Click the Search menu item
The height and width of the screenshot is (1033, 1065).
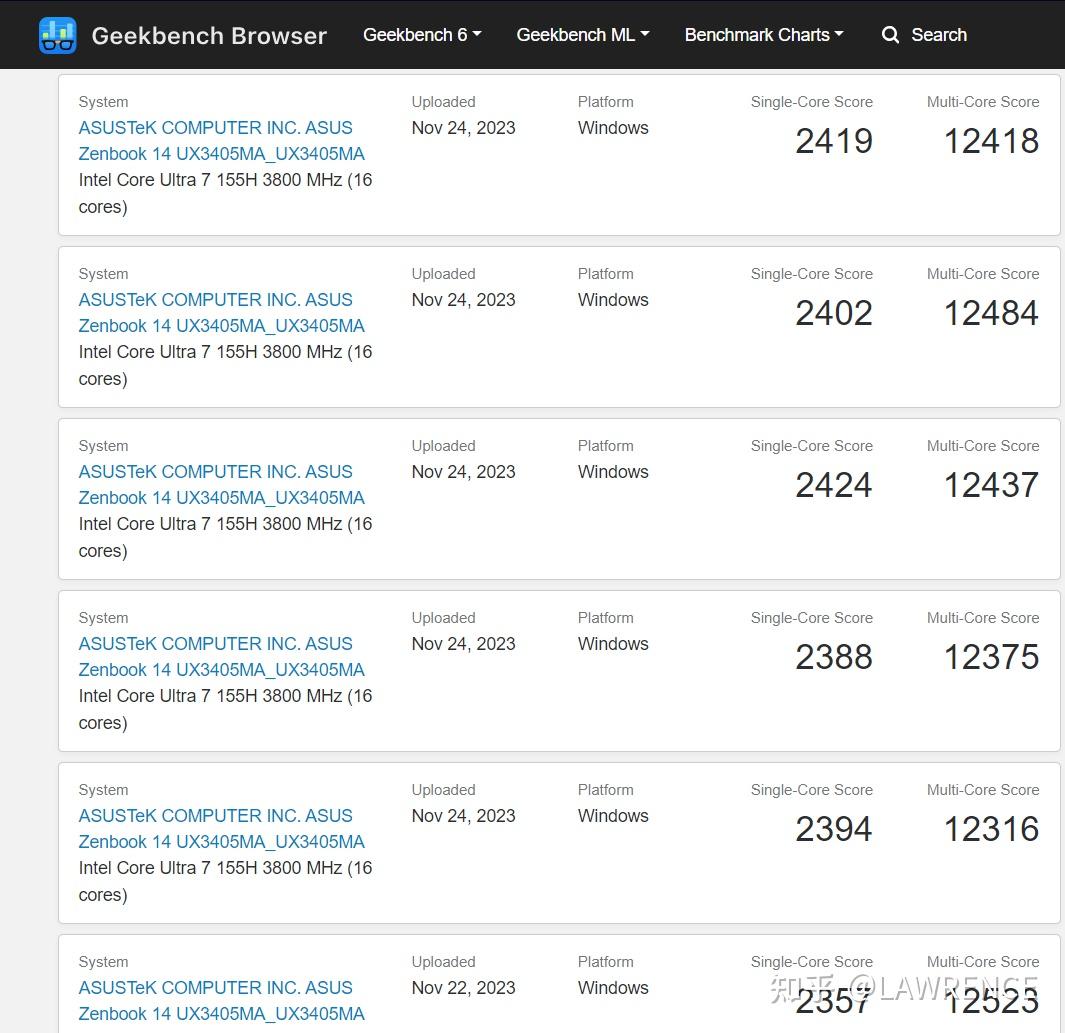[x=938, y=35]
